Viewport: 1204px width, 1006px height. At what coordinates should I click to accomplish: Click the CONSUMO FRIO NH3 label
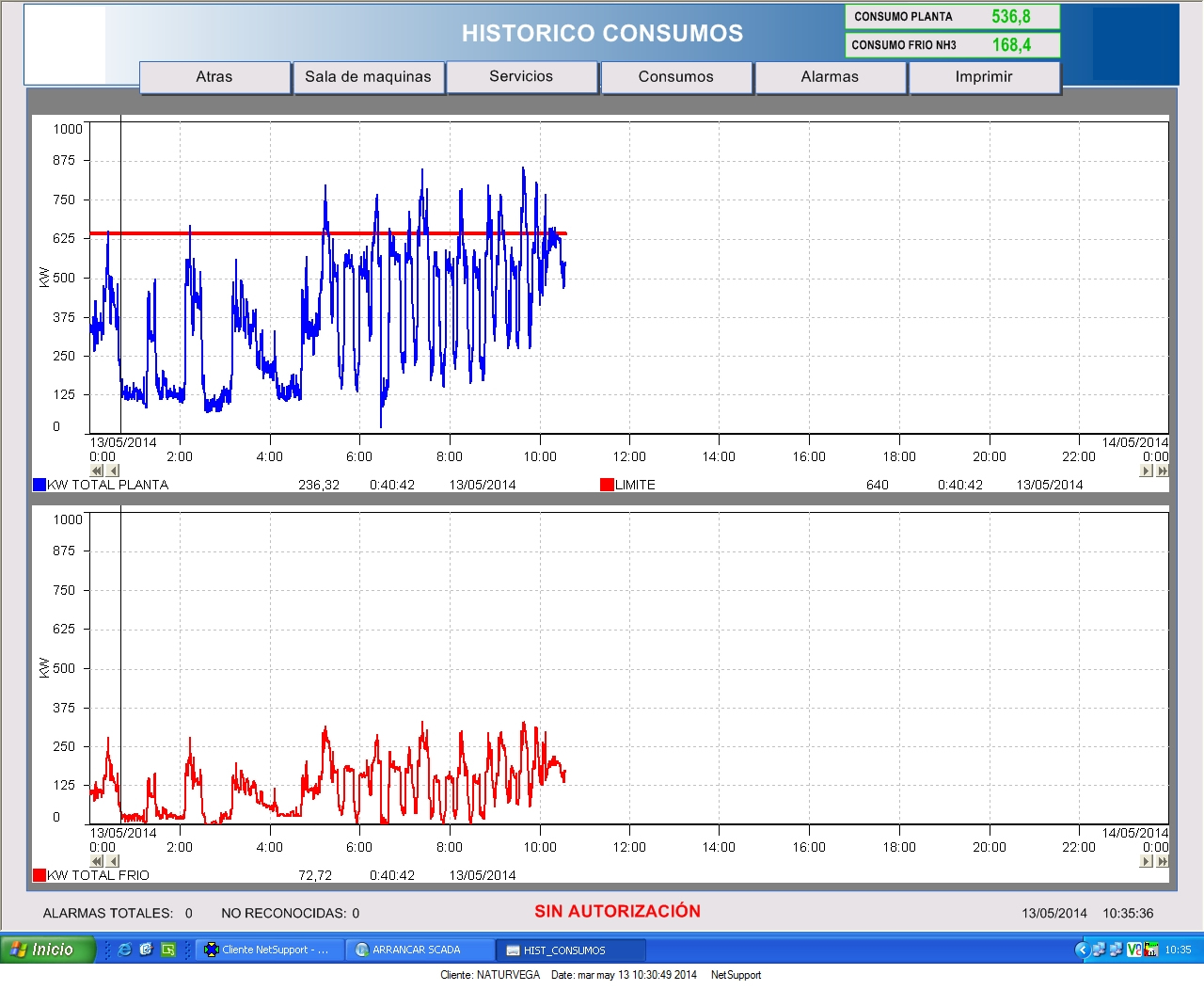pyautogui.click(x=904, y=45)
